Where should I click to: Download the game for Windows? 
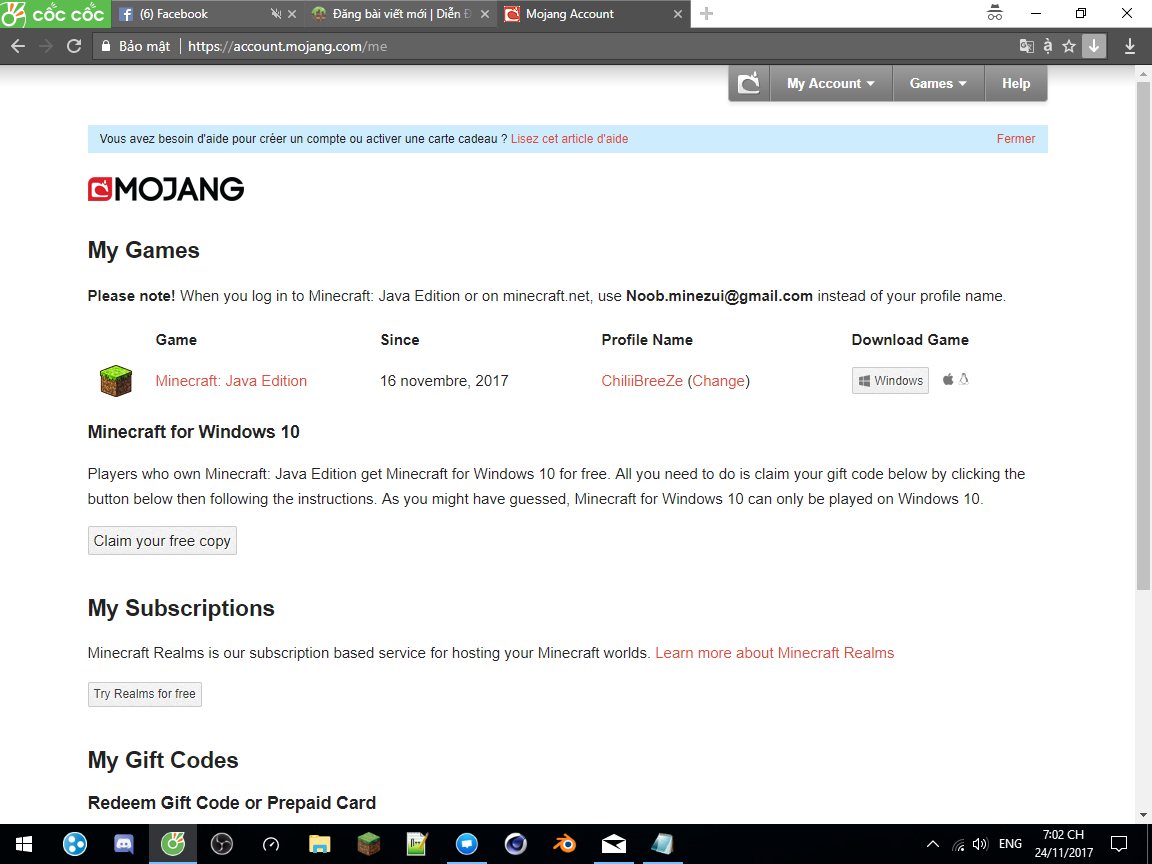coord(890,381)
